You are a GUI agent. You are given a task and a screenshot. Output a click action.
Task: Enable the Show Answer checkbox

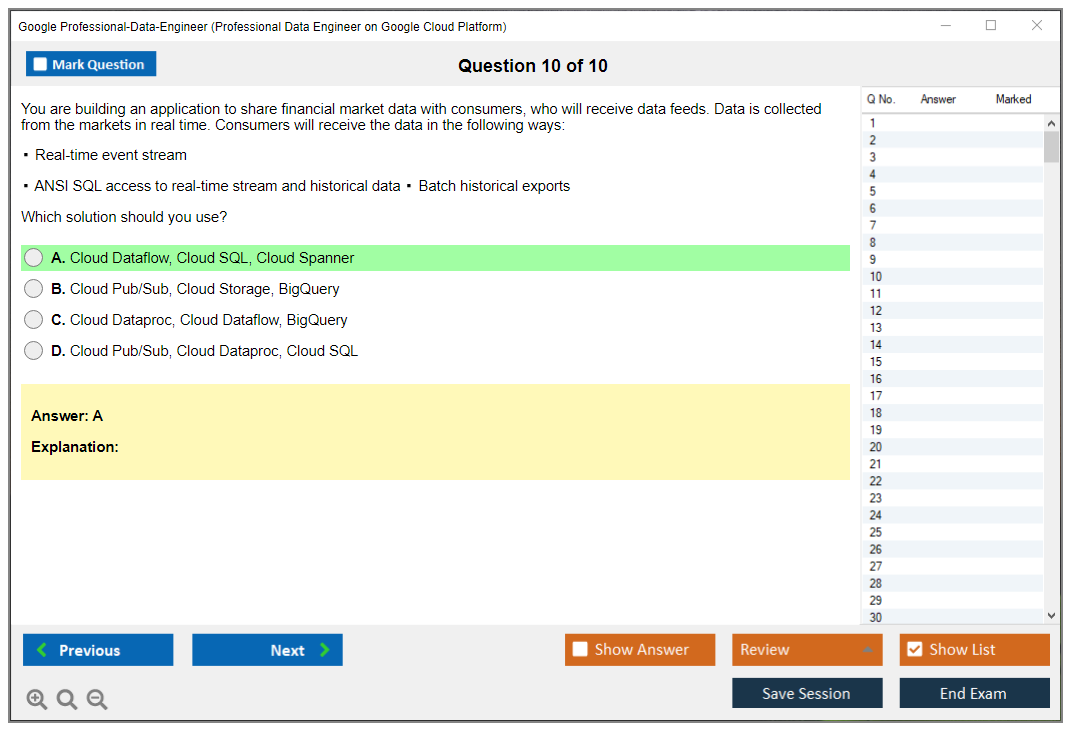pos(580,650)
